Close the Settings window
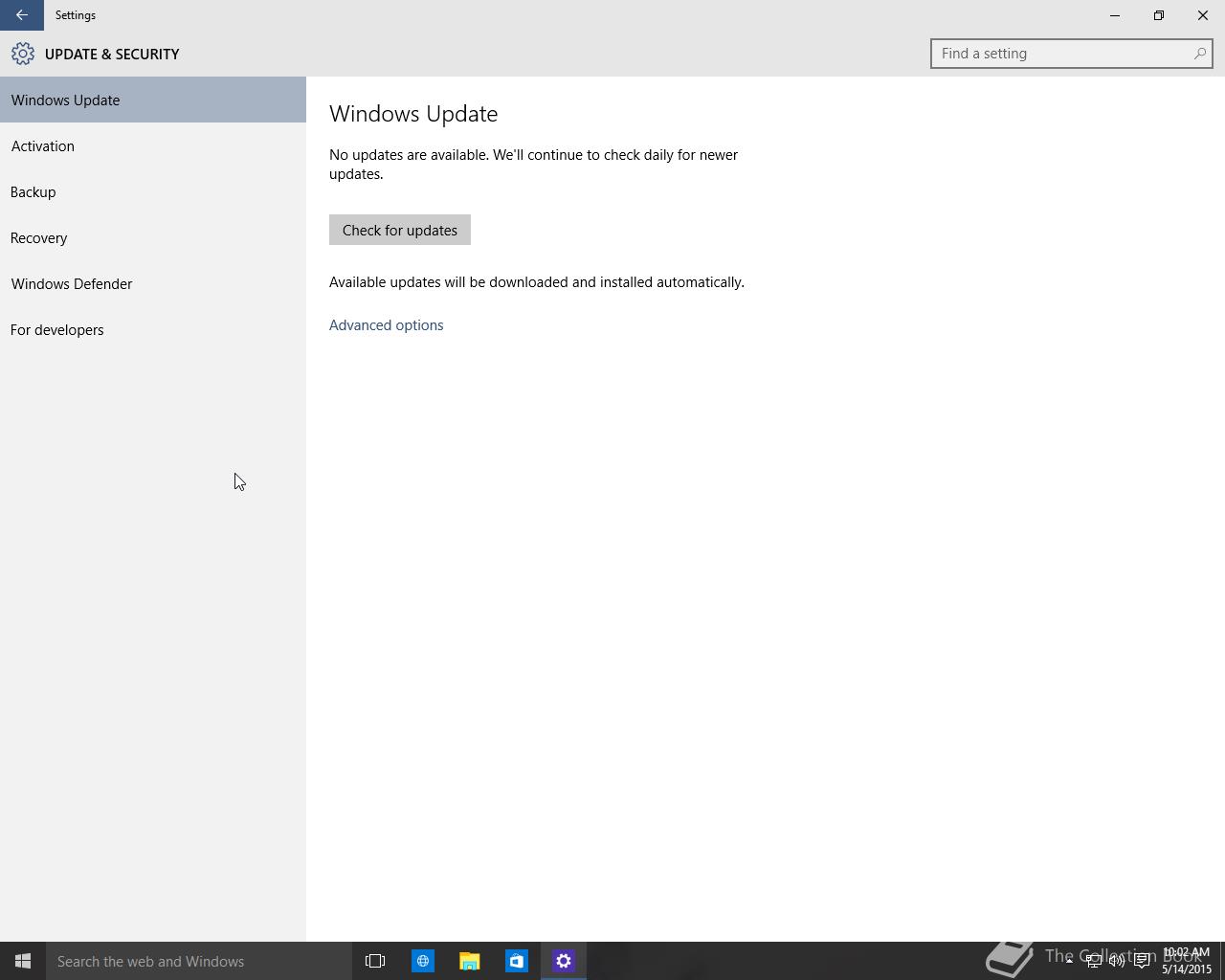Viewport: 1225px width, 980px height. pyautogui.click(x=1203, y=15)
